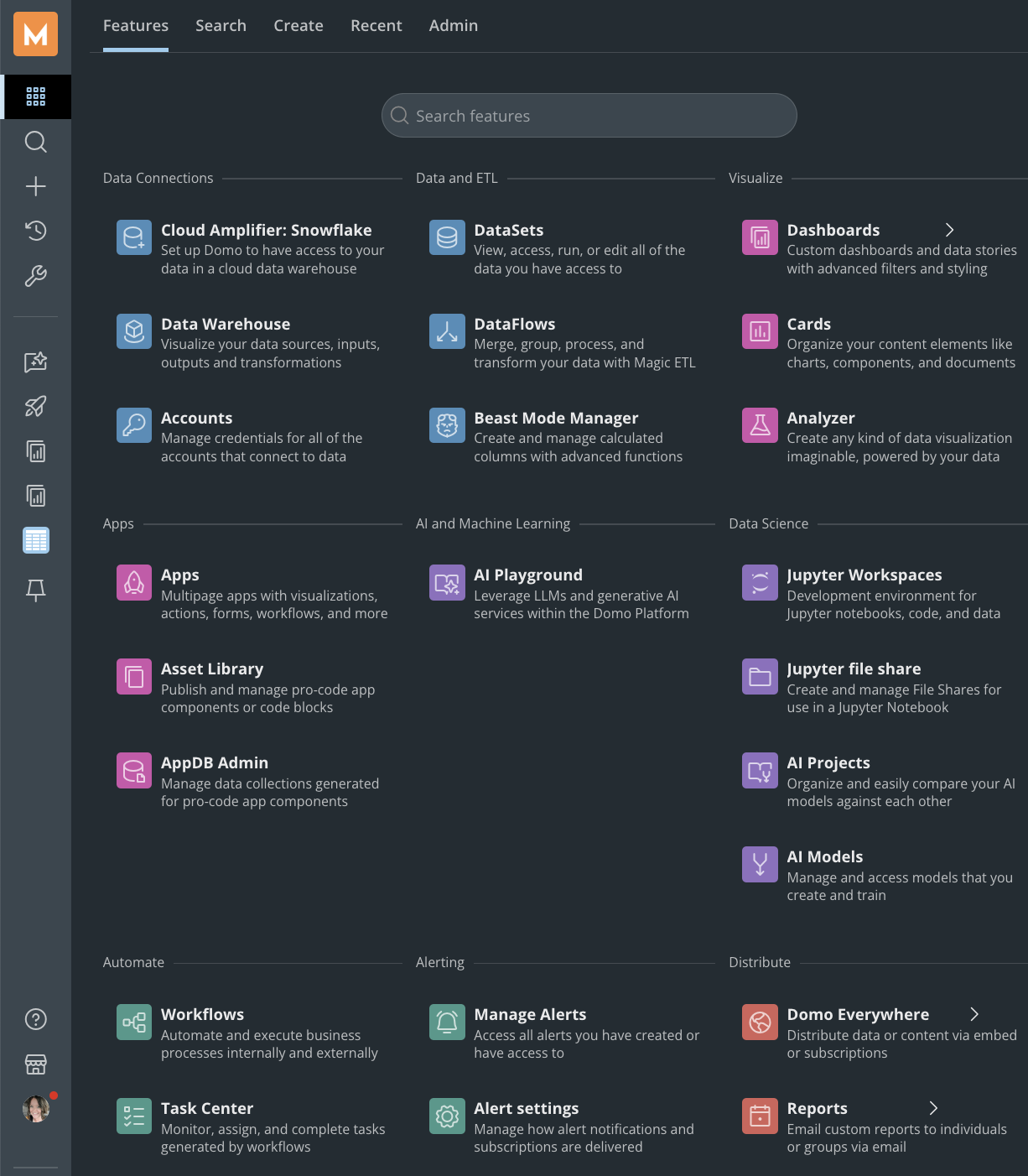Open the Jupyter Workspaces title link
The width and height of the screenshot is (1028, 1176).
pyautogui.click(x=864, y=575)
